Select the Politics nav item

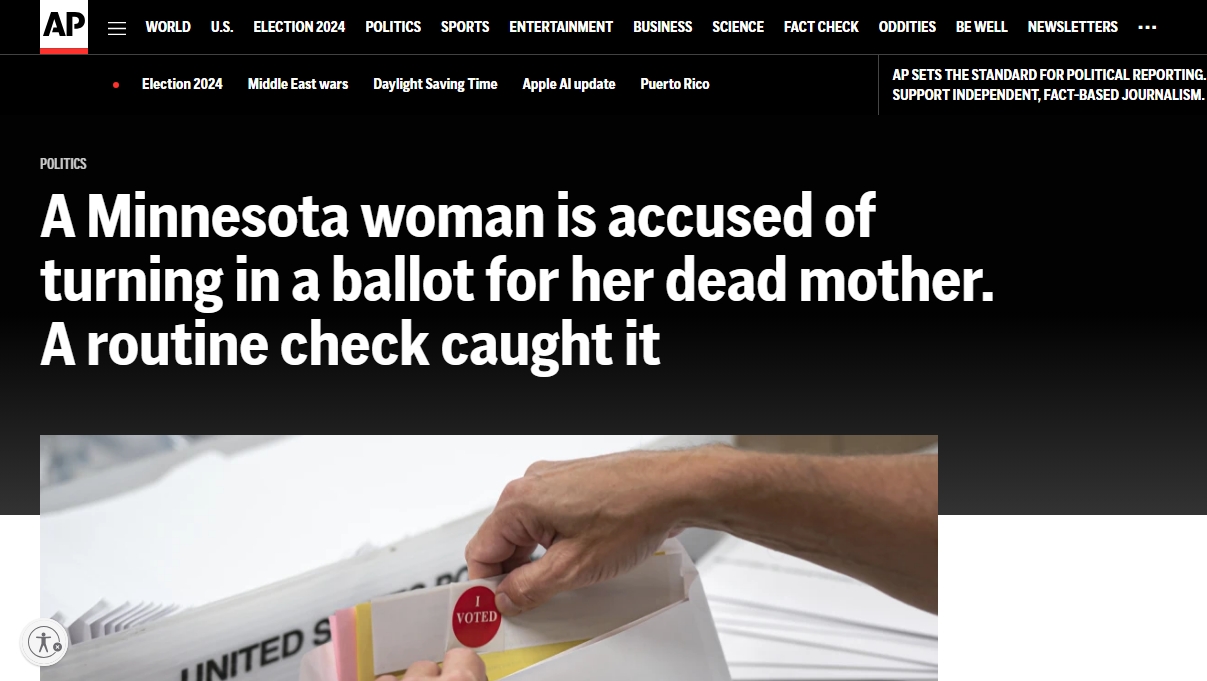coord(393,27)
